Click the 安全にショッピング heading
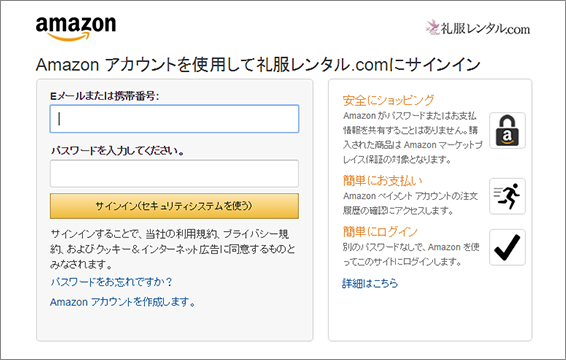The height and width of the screenshot is (360, 566). point(388,100)
